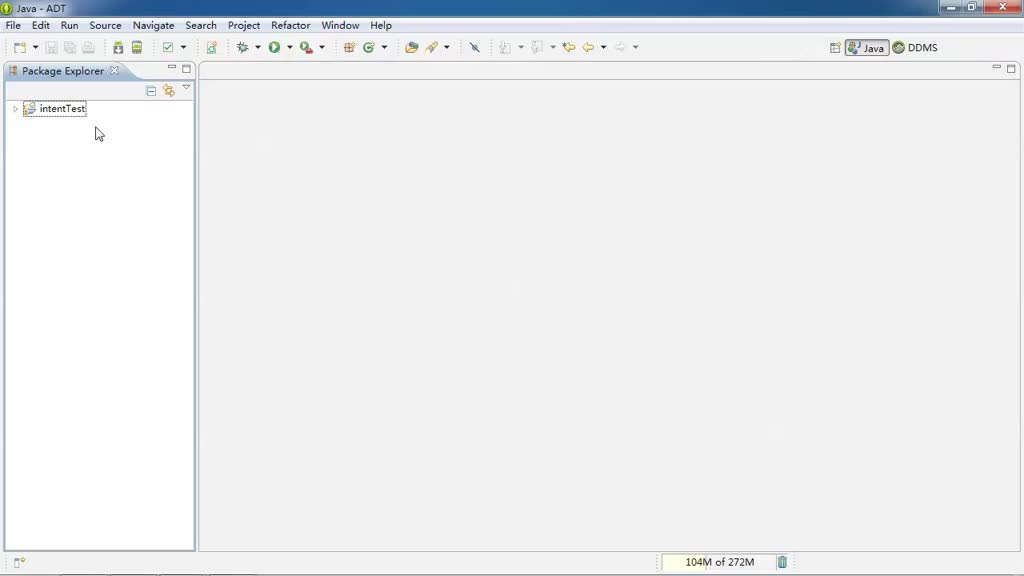The width and height of the screenshot is (1024, 576).
Task: Switch to the DDMS perspective
Action: pos(915,48)
